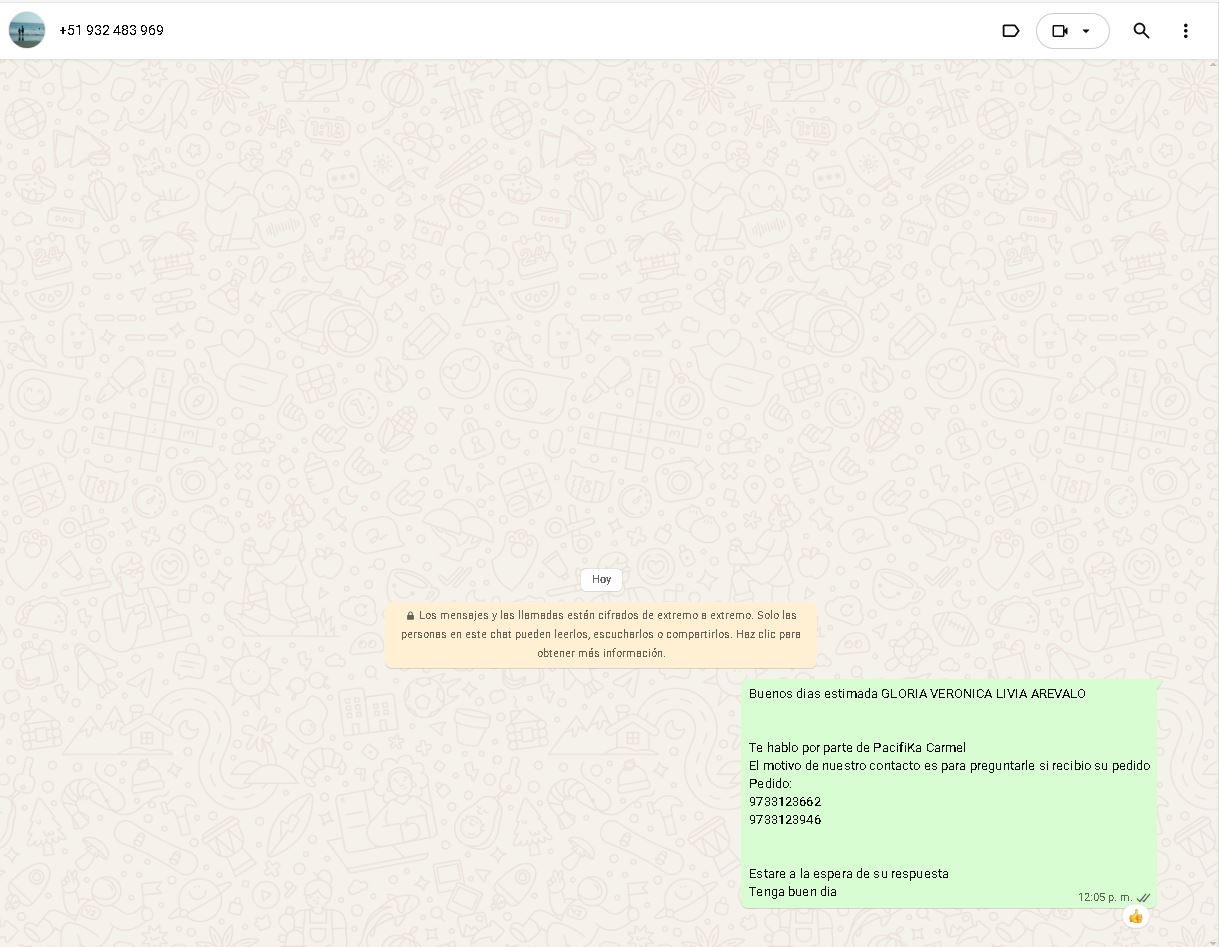Click the greeting line mentioning GLORIA VERONICA

(916, 694)
